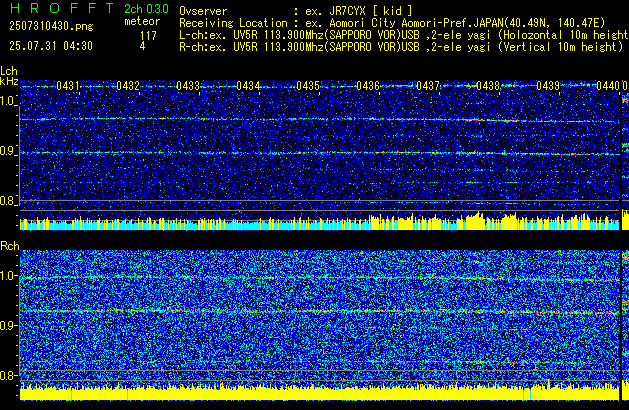The height and width of the screenshot is (410, 629).
Task: Click the '2ch 0.3.0' version label
Action: (x=146, y=9)
